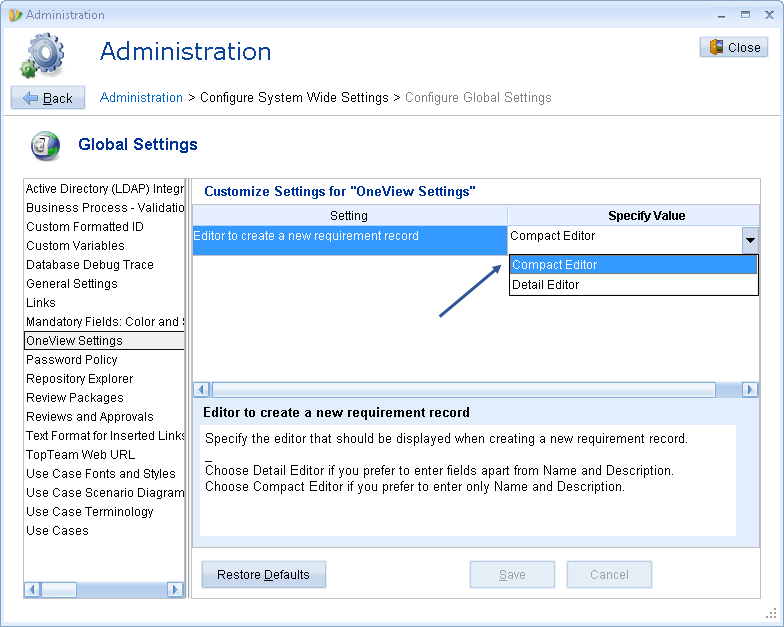
Task: Click the settings grid horizontal scrollbar thumb
Action: 464,389
